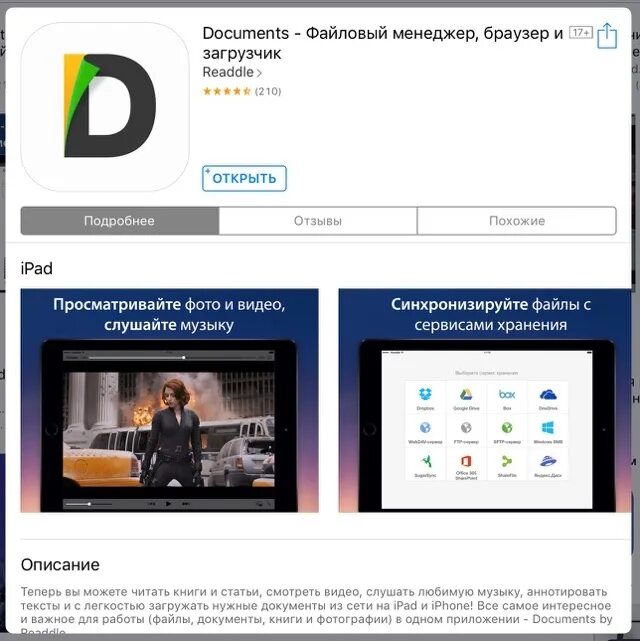The image size is (640, 641).
Task: Click the Box icon in screenshot
Action: coord(507,394)
